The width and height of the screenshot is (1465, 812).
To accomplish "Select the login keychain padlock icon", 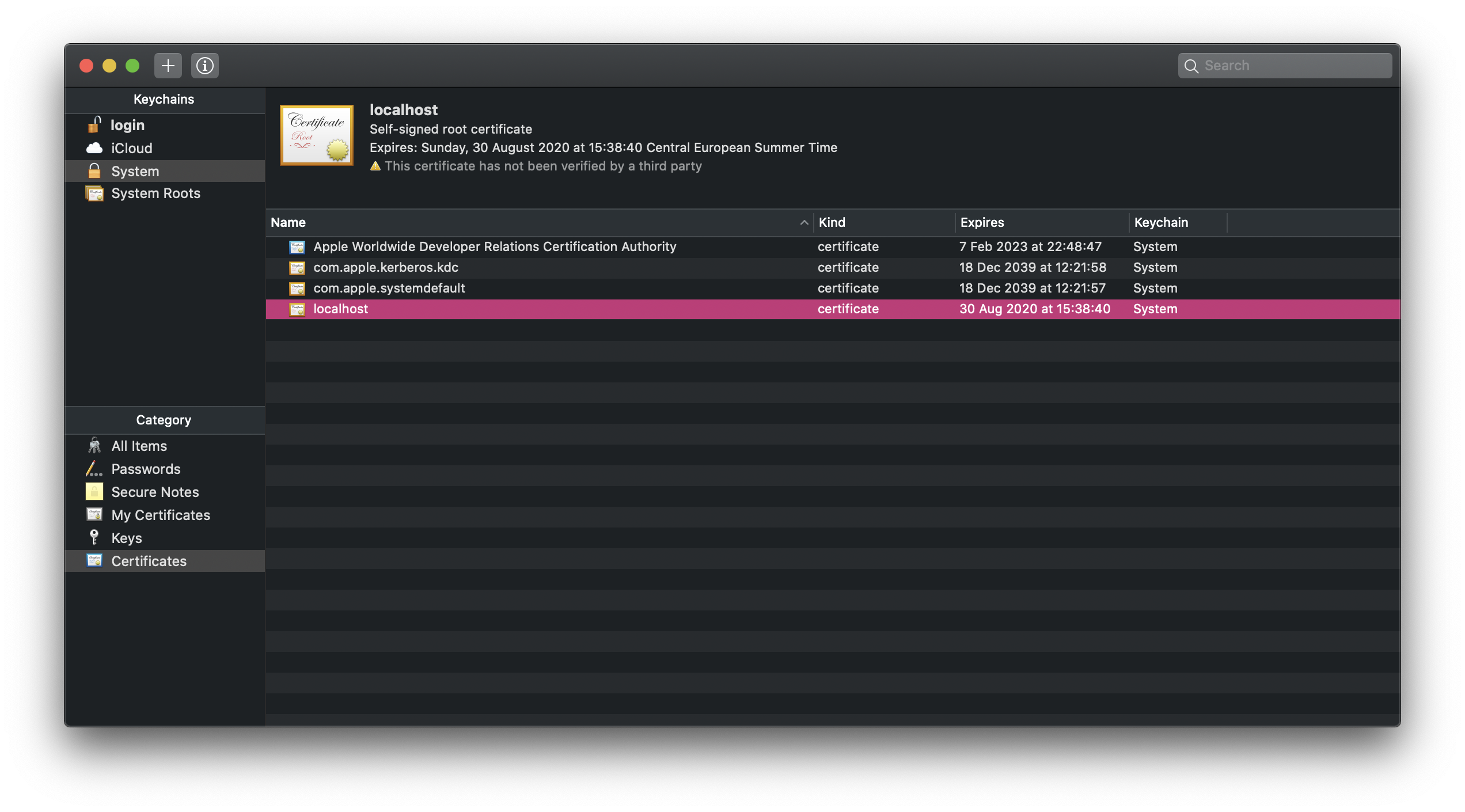I will pos(94,125).
